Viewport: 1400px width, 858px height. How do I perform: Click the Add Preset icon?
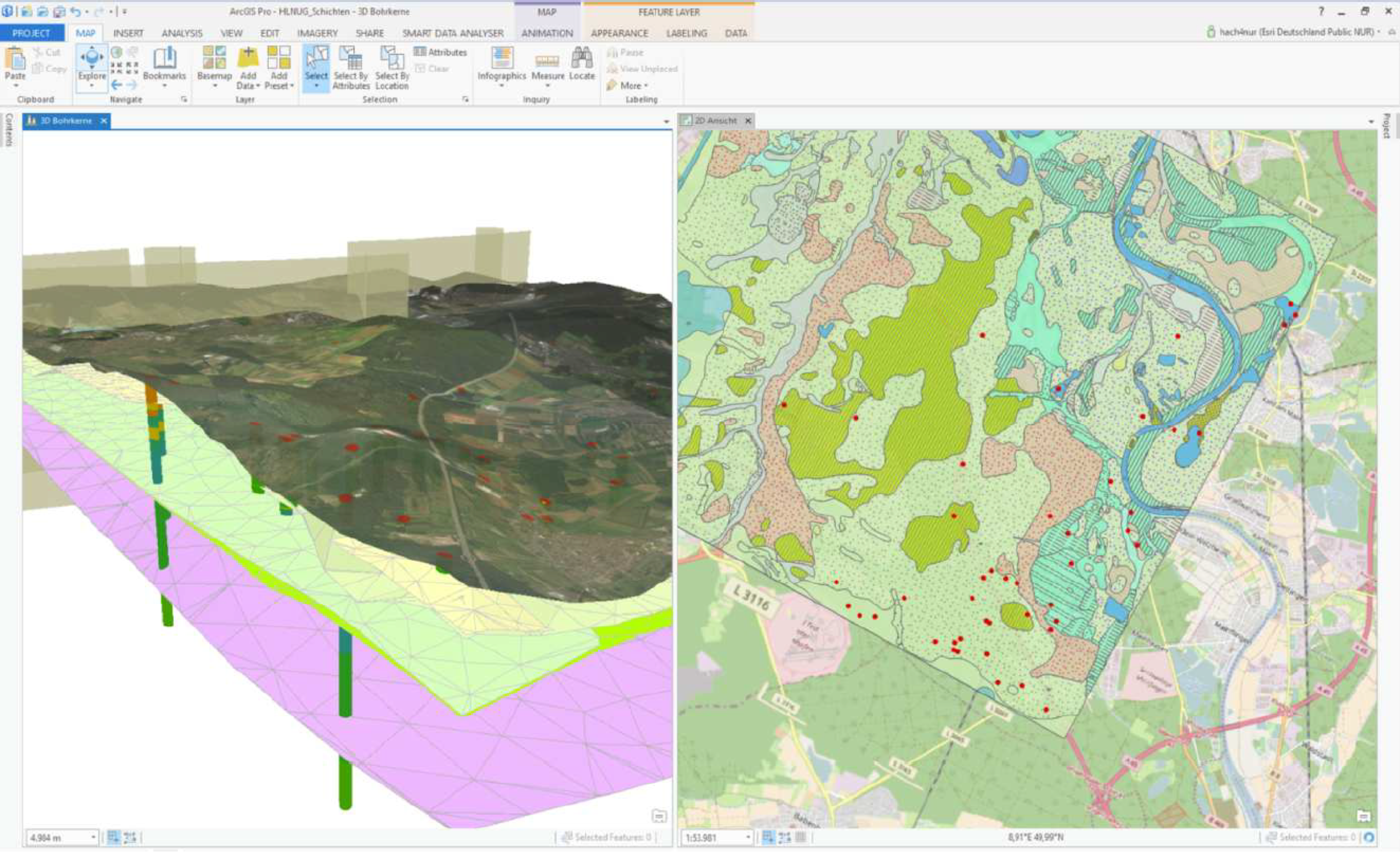[278, 57]
